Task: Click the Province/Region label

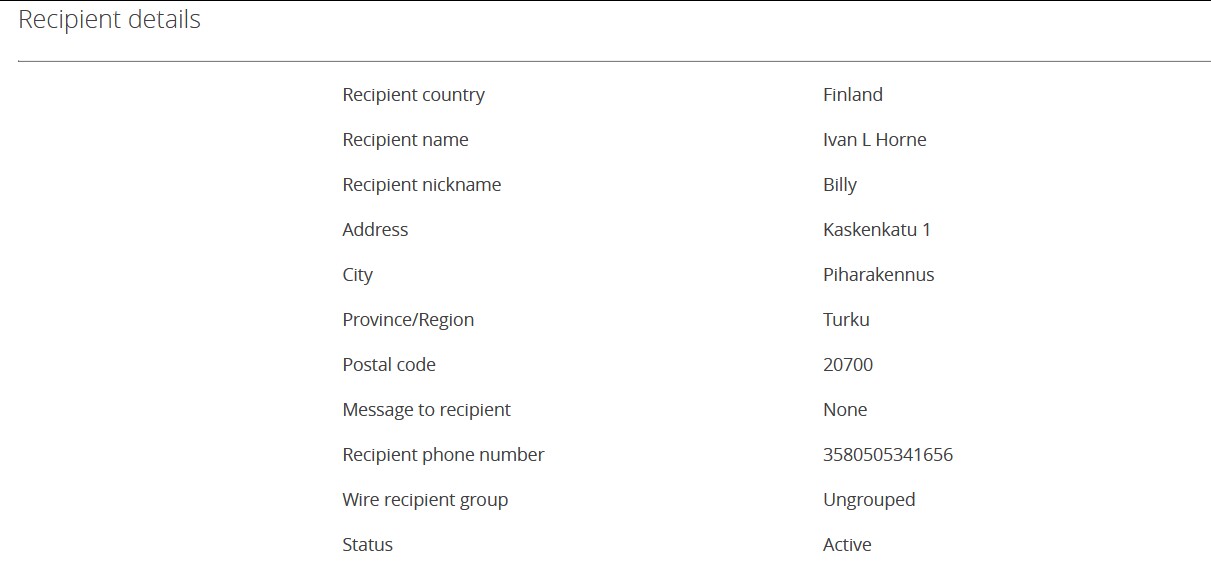Action: point(408,320)
